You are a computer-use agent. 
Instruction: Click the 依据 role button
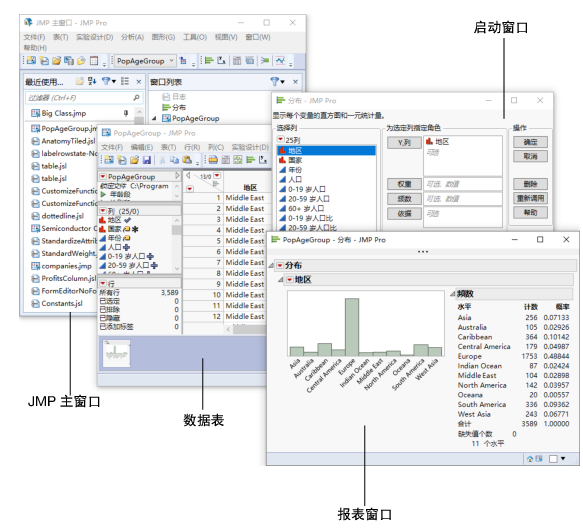(x=404, y=213)
